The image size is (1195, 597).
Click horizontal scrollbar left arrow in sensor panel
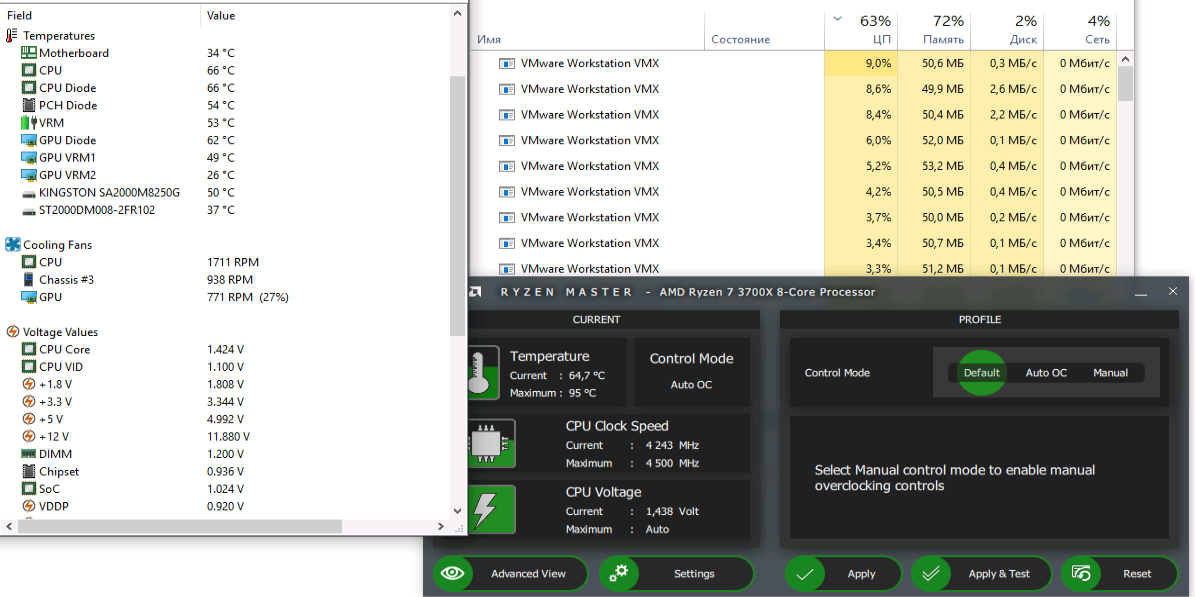9,526
